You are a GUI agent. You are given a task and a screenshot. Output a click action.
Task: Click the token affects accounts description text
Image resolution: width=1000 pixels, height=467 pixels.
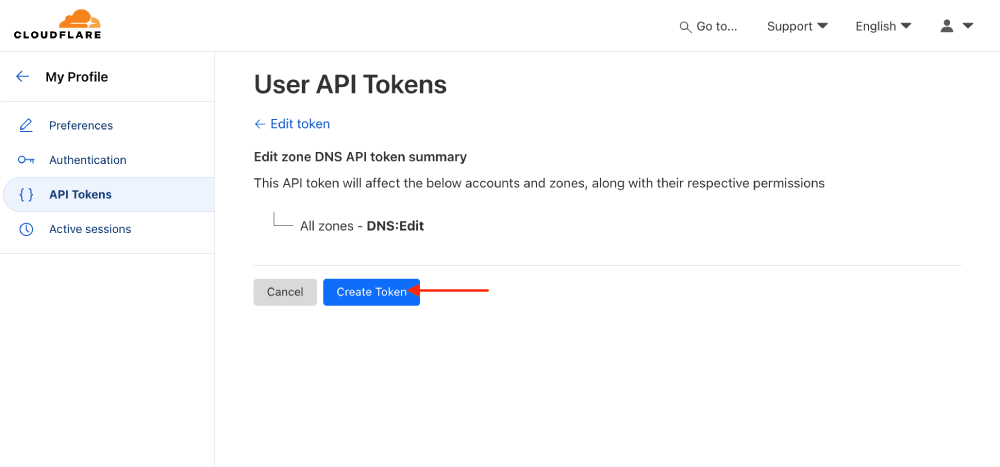(x=539, y=184)
